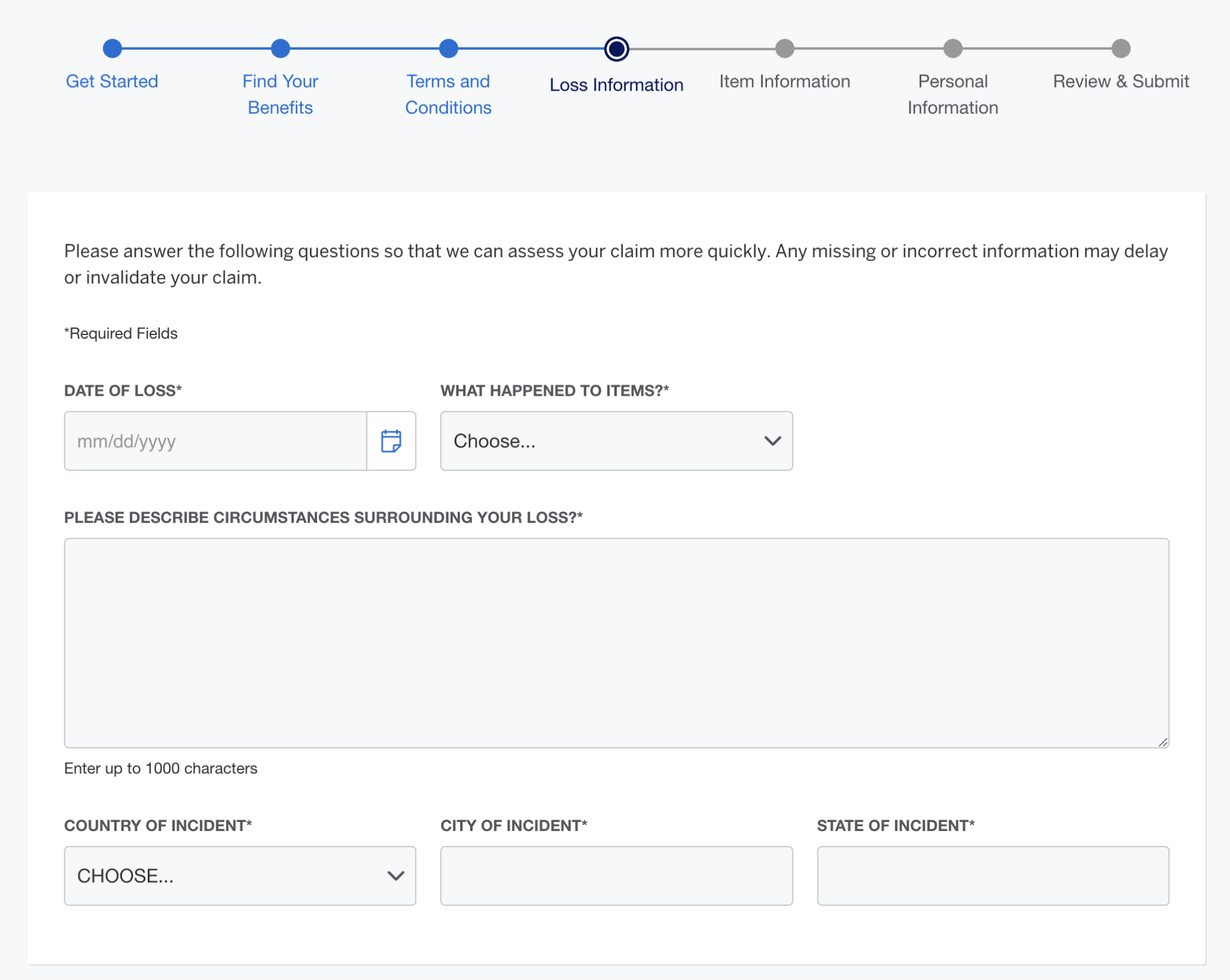Click the Review & Submit step dot
This screenshot has width=1230, height=980.
[x=1121, y=49]
